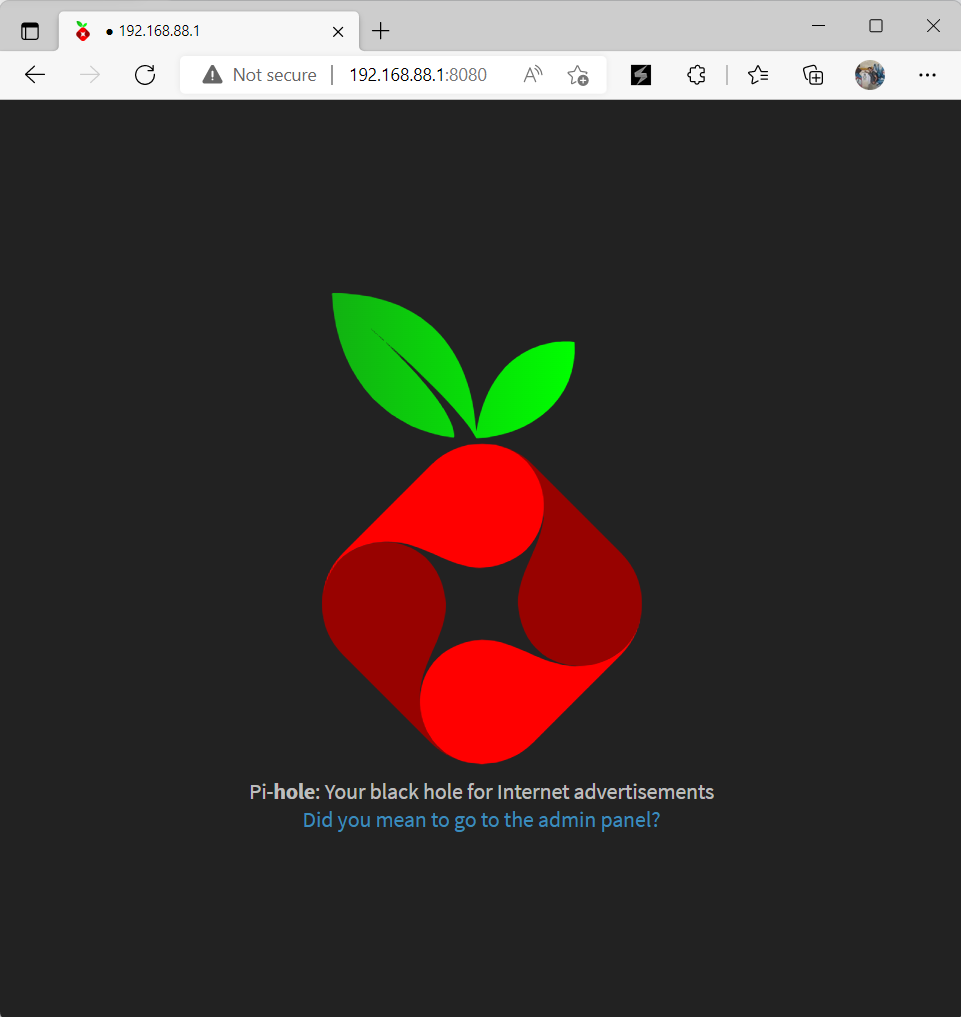Screen dimensions: 961x1017
Task: Close the 192.168.88.1 tab
Action: [x=338, y=32]
